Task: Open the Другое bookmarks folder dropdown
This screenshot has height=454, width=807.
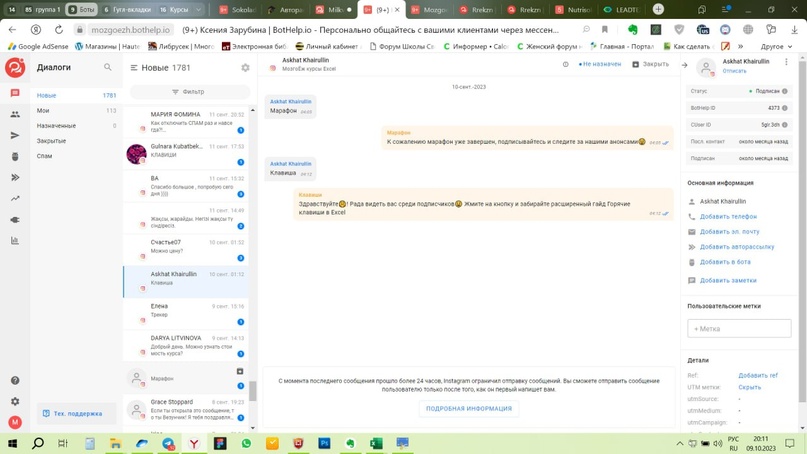Action: [x=776, y=46]
